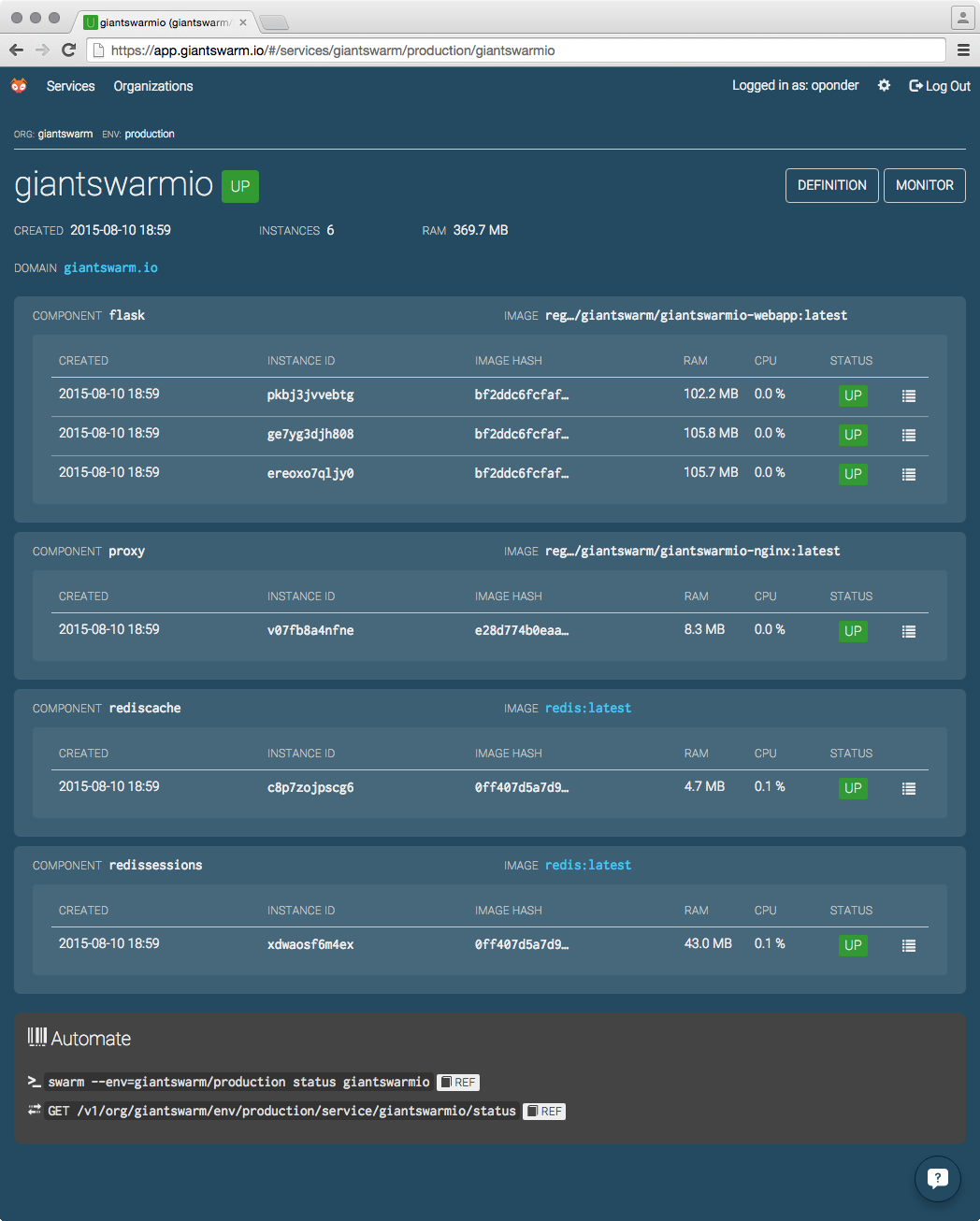The image size is (980, 1221).
Task: Click REF button beside GET API path
Action: pos(544,1111)
